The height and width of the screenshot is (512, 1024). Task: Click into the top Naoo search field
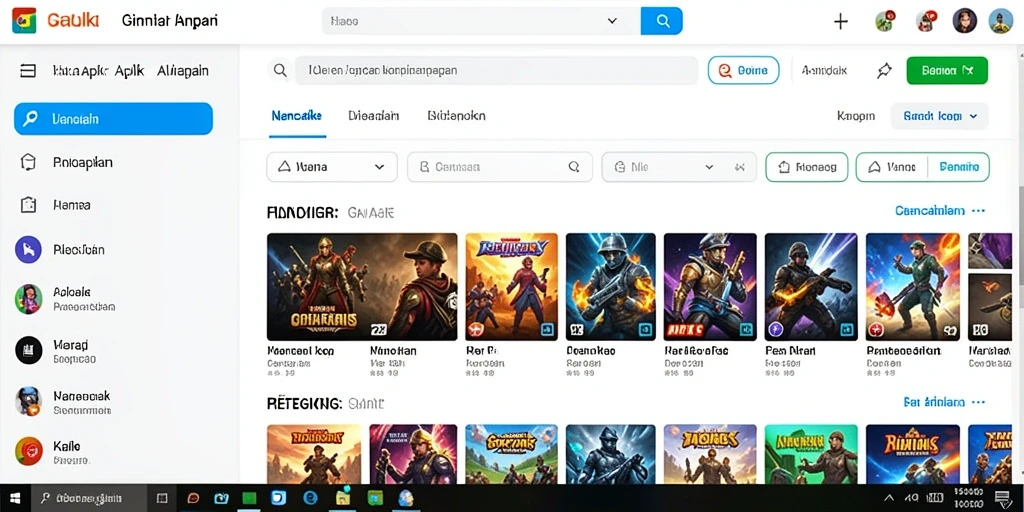[481, 21]
